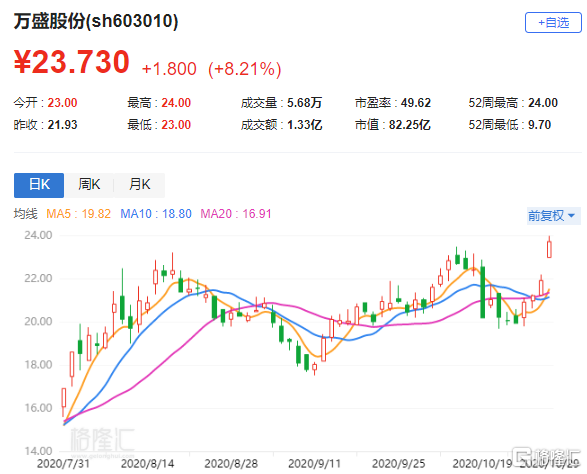Click x-axis date label 2020/9/25

click(x=398, y=464)
